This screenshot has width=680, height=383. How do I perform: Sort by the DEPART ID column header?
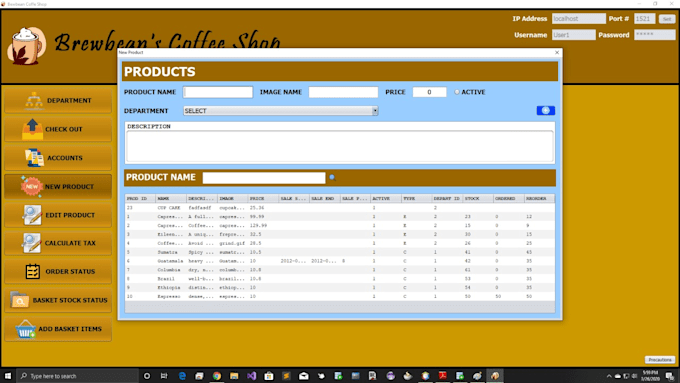[447, 199]
